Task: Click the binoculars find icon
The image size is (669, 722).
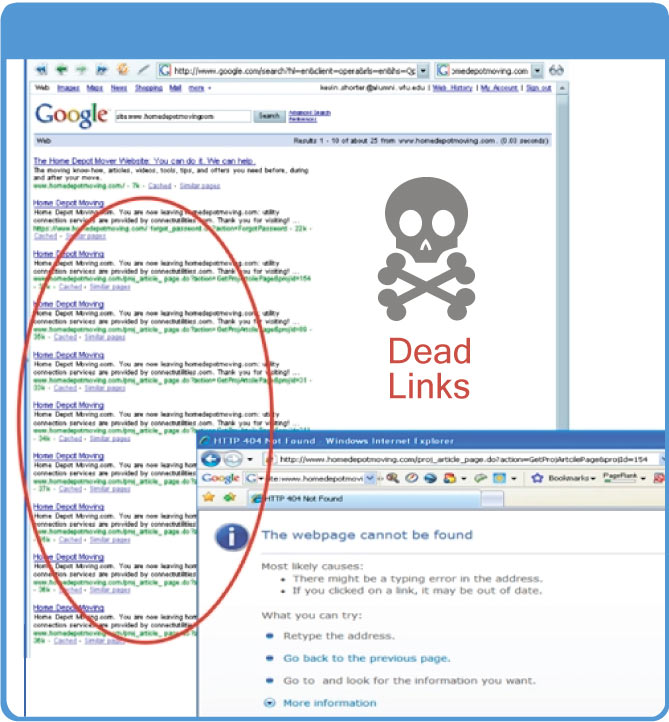Action: tap(556, 71)
